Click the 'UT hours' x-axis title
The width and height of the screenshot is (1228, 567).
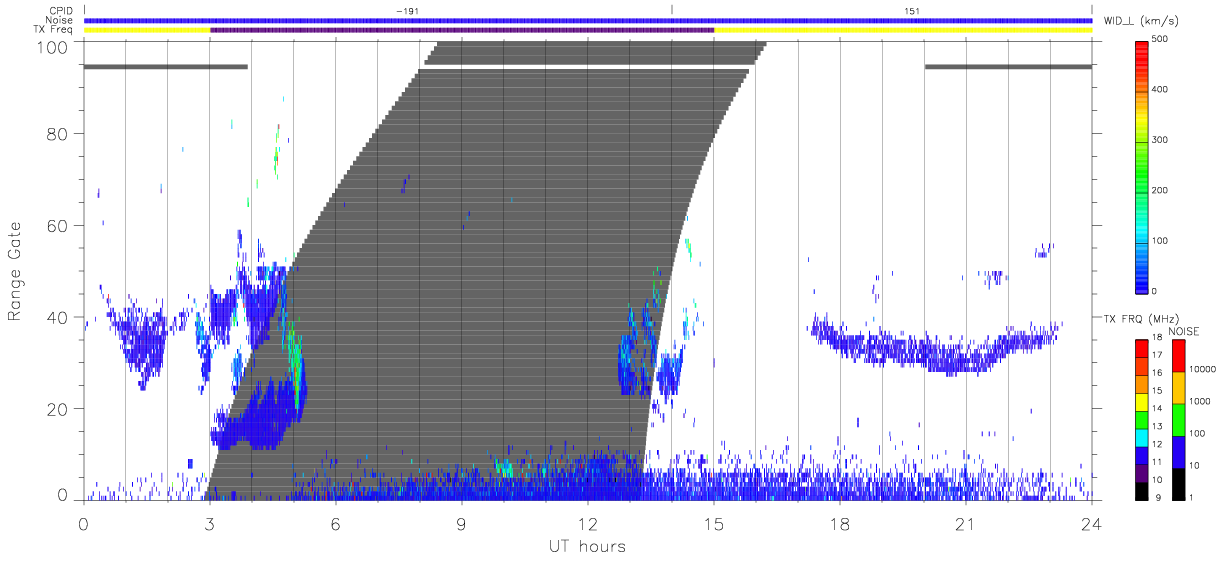pos(587,546)
